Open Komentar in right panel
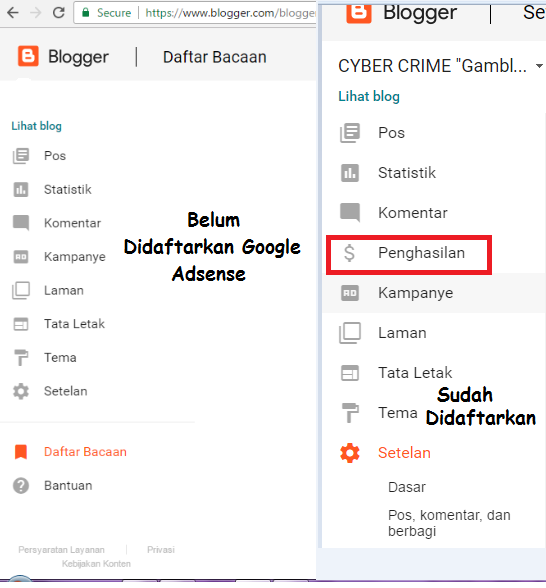 412,213
